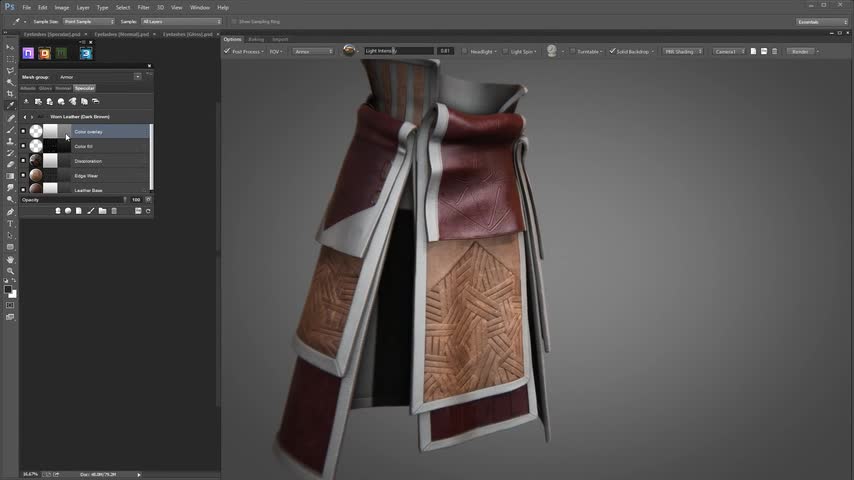This screenshot has height=480, width=854.
Task: Select the Clone Stamp tool
Action: (10, 141)
